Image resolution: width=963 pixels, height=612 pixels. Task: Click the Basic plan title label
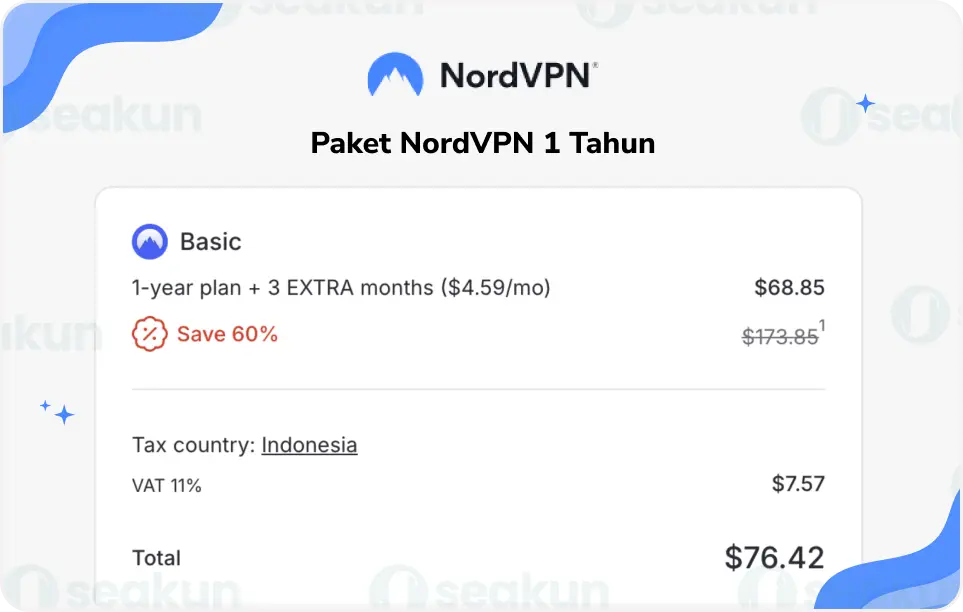pos(212,241)
